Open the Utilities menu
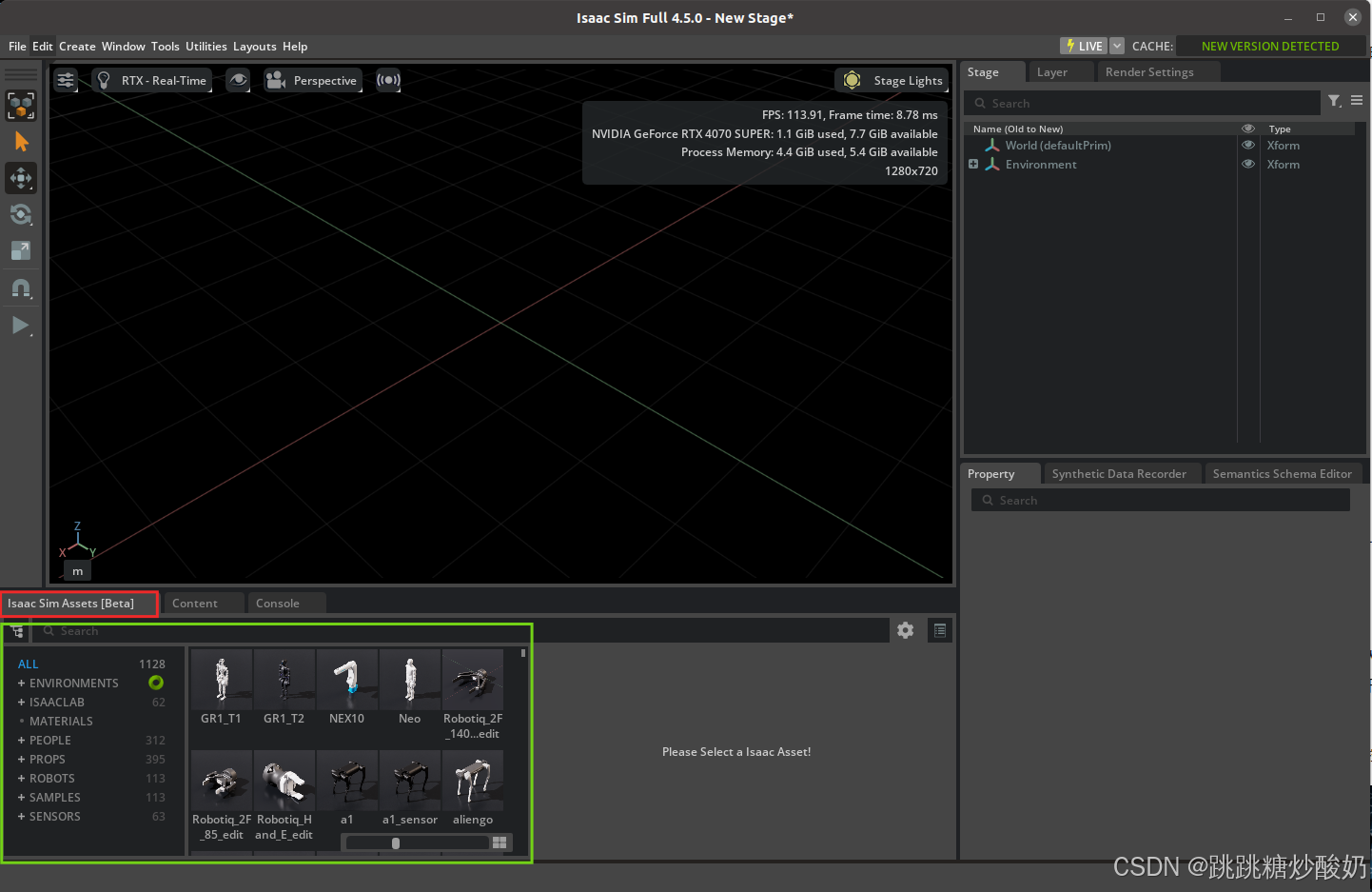 [x=206, y=46]
